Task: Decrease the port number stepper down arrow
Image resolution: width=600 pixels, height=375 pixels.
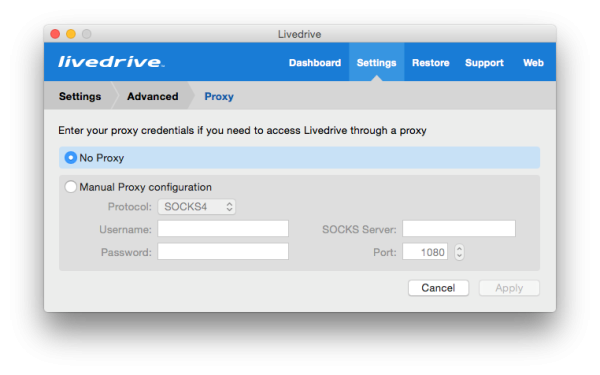Action: coord(460,256)
